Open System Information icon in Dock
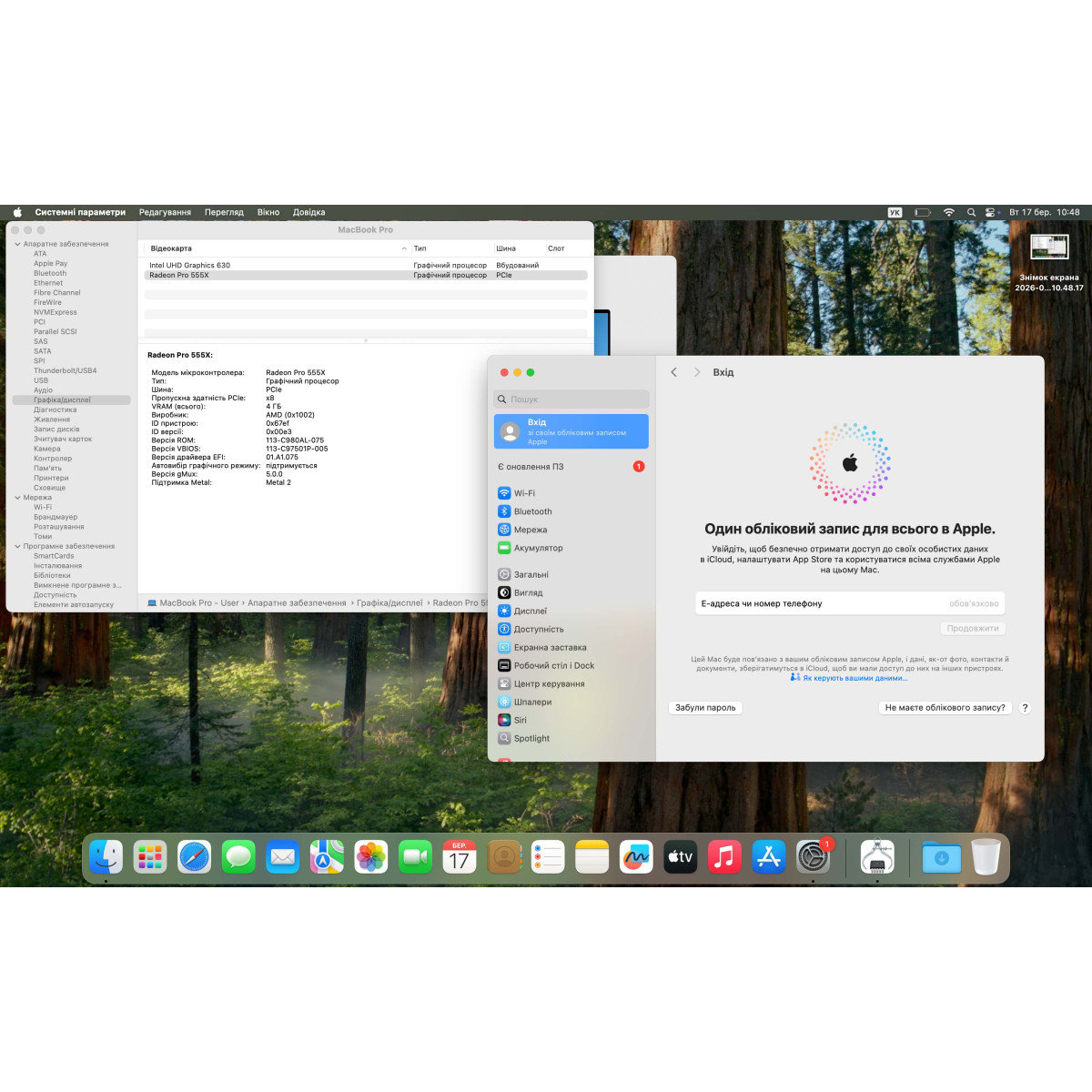The image size is (1092, 1092). coord(877,856)
